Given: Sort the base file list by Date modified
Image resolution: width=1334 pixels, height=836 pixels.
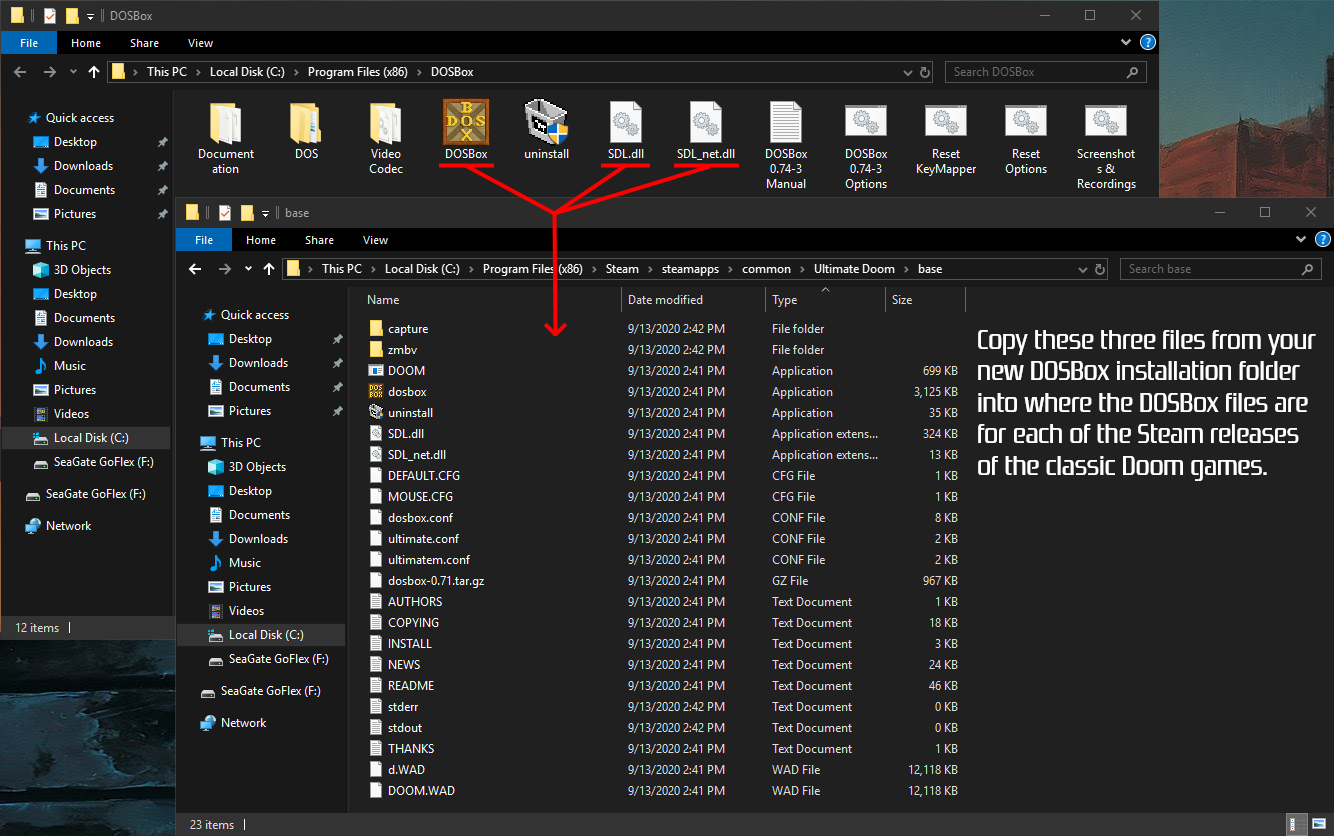Looking at the screenshot, I should pyautogui.click(x=665, y=300).
